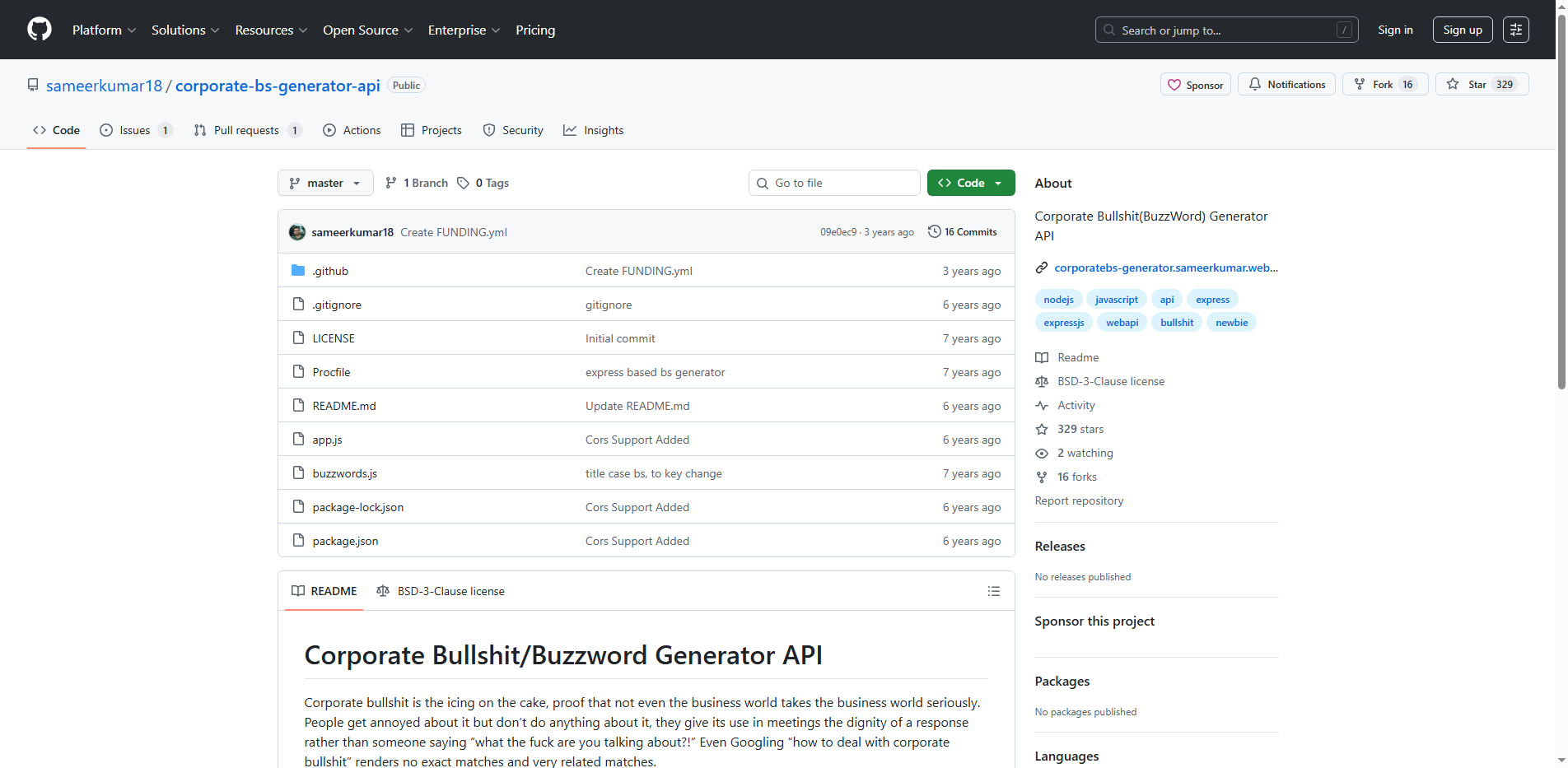The width and height of the screenshot is (1568, 768).
Task: Click the link icon beside website URL
Action: [x=1042, y=268]
